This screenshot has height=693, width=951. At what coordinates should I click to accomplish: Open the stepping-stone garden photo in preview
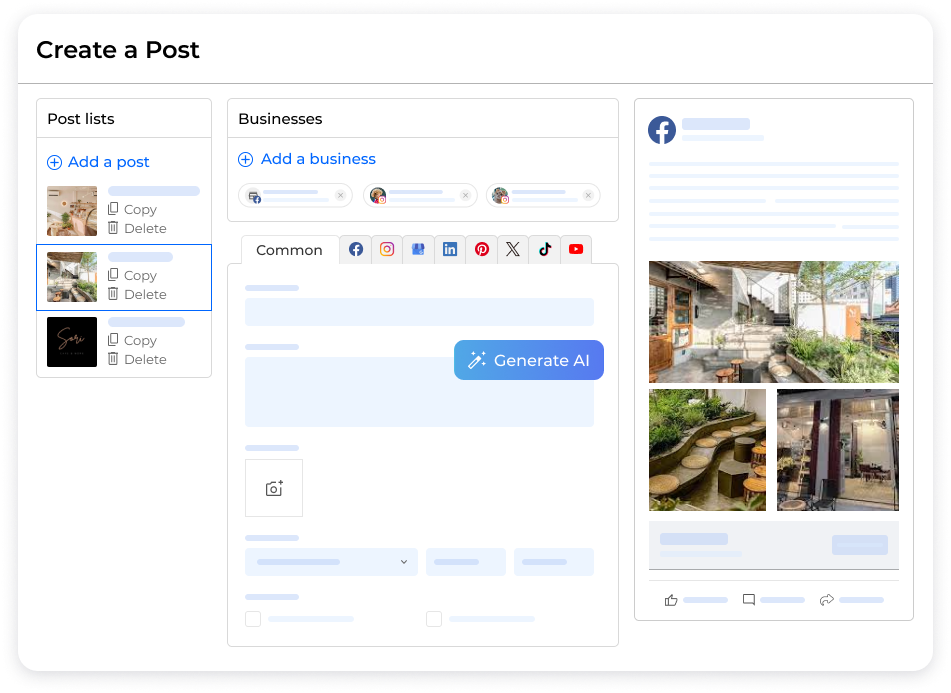coord(707,450)
